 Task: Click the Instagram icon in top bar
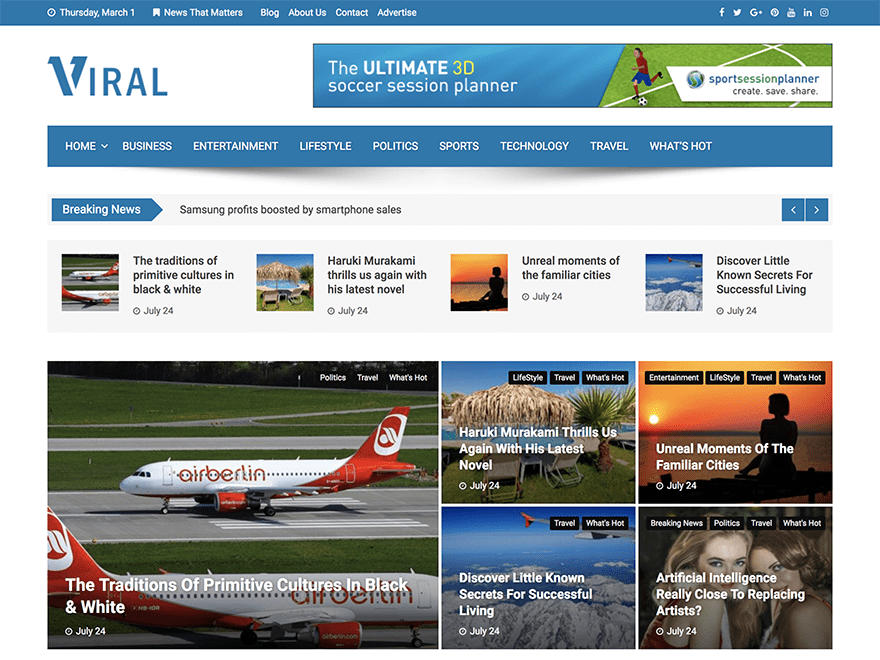coord(825,13)
